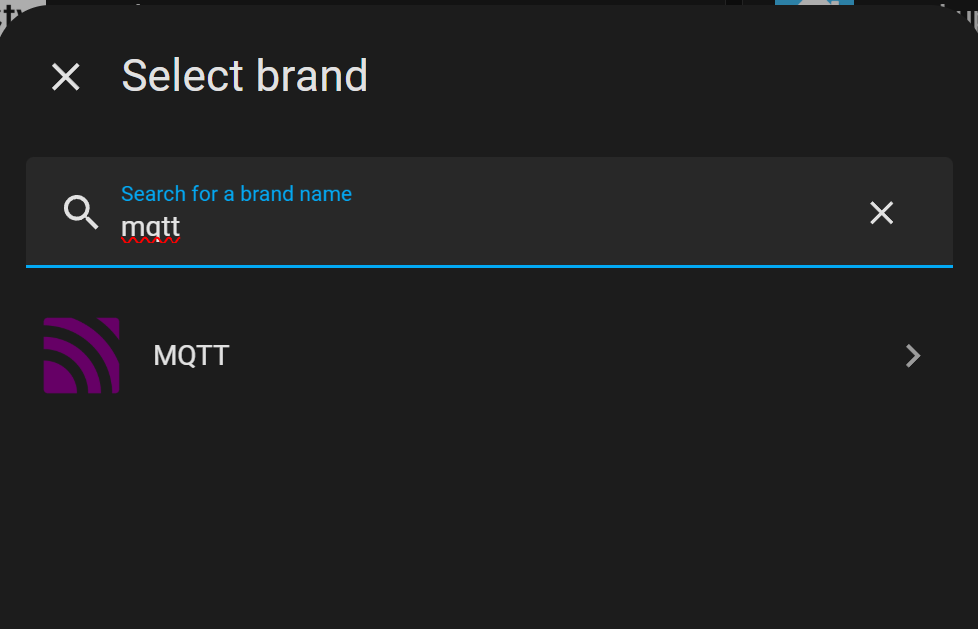Open MQTT details via the disclosure chevron
978x629 pixels.
[912, 355]
